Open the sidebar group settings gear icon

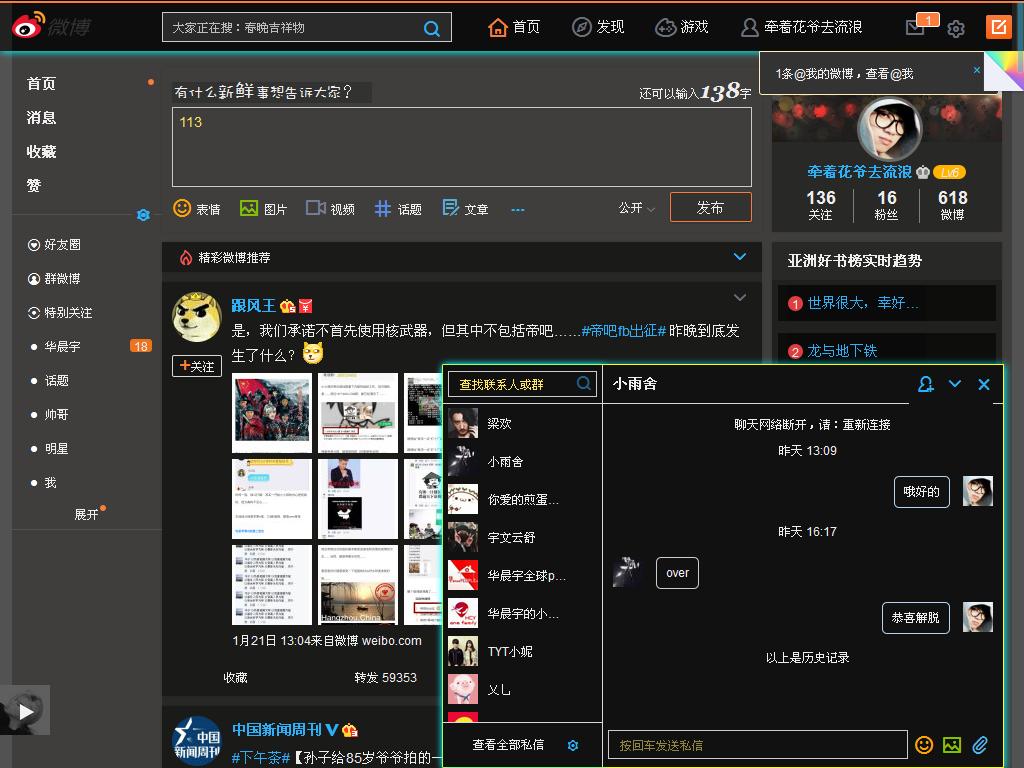[144, 215]
